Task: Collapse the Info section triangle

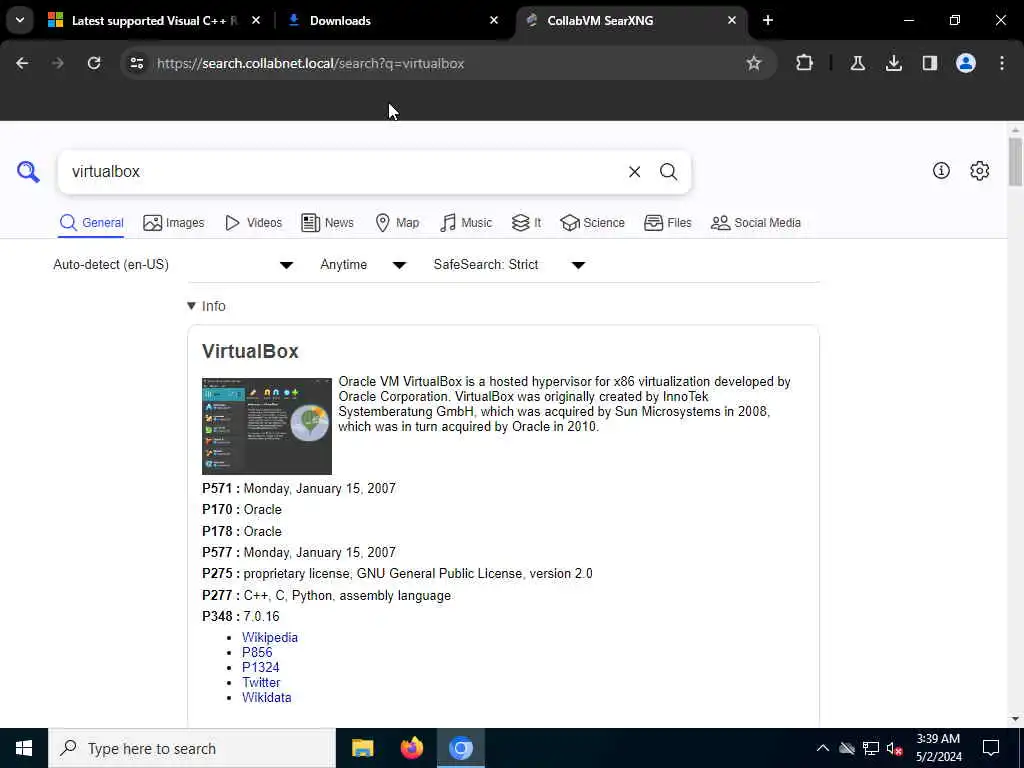Action: (191, 306)
